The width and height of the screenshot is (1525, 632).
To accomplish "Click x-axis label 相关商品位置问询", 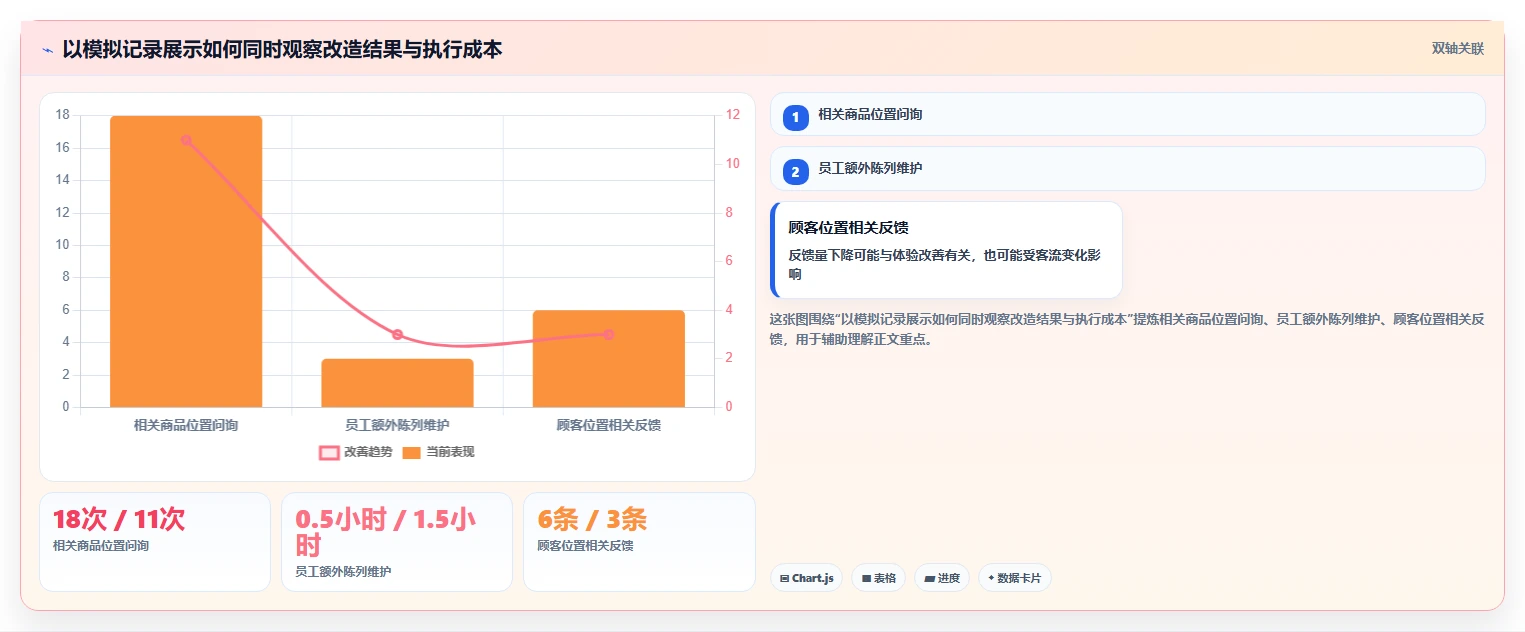I will coord(186,425).
